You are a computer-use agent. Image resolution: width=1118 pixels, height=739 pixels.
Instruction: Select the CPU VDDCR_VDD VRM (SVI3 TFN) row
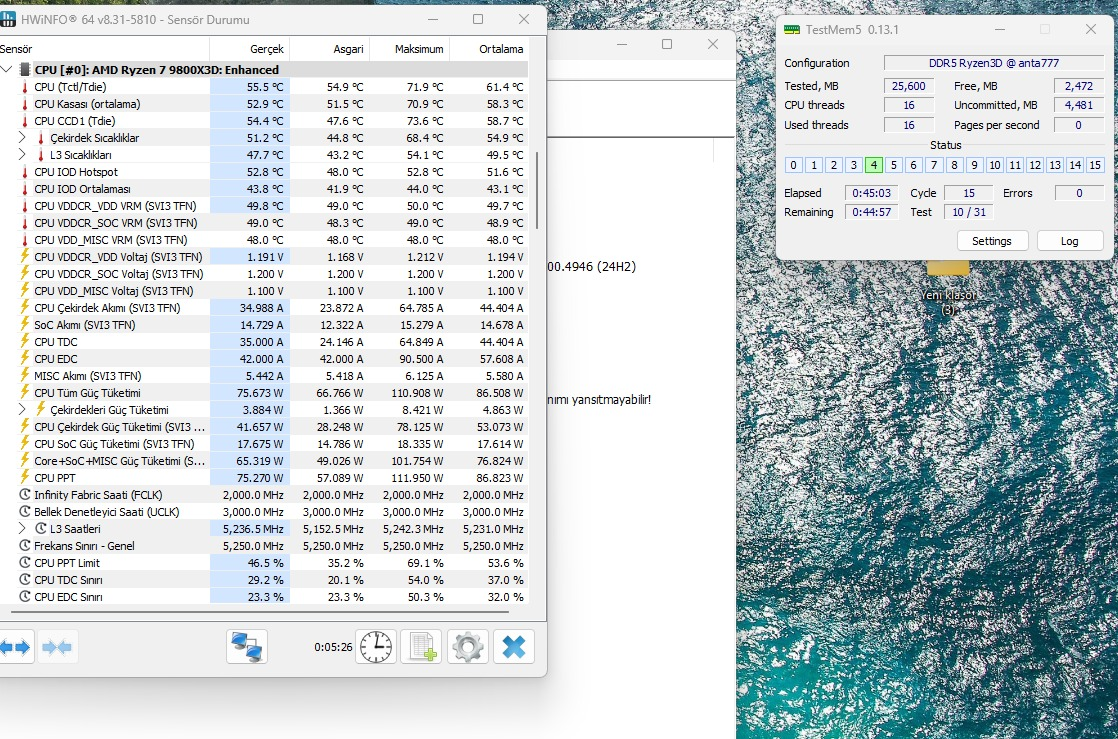(264, 205)
